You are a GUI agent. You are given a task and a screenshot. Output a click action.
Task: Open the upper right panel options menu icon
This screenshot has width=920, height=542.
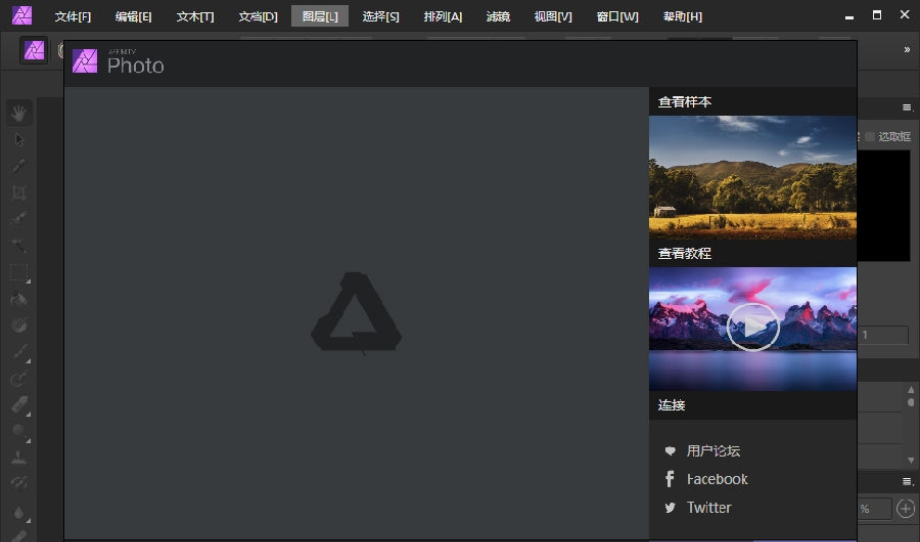coord(907,107)
